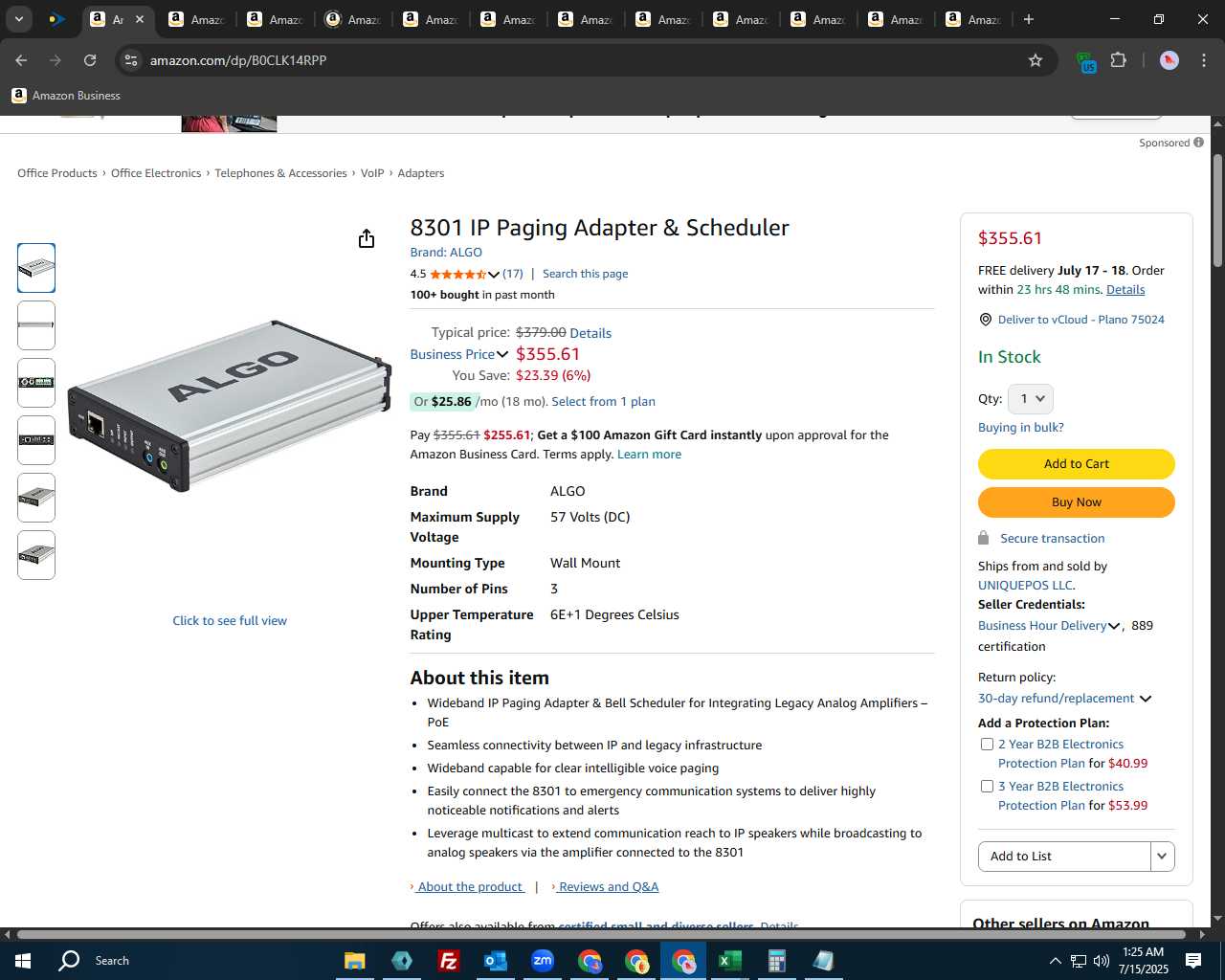Click the Amazon Business bookmark
The image size is (1225, 980).
pyautogui.click(x=66, y=96)
